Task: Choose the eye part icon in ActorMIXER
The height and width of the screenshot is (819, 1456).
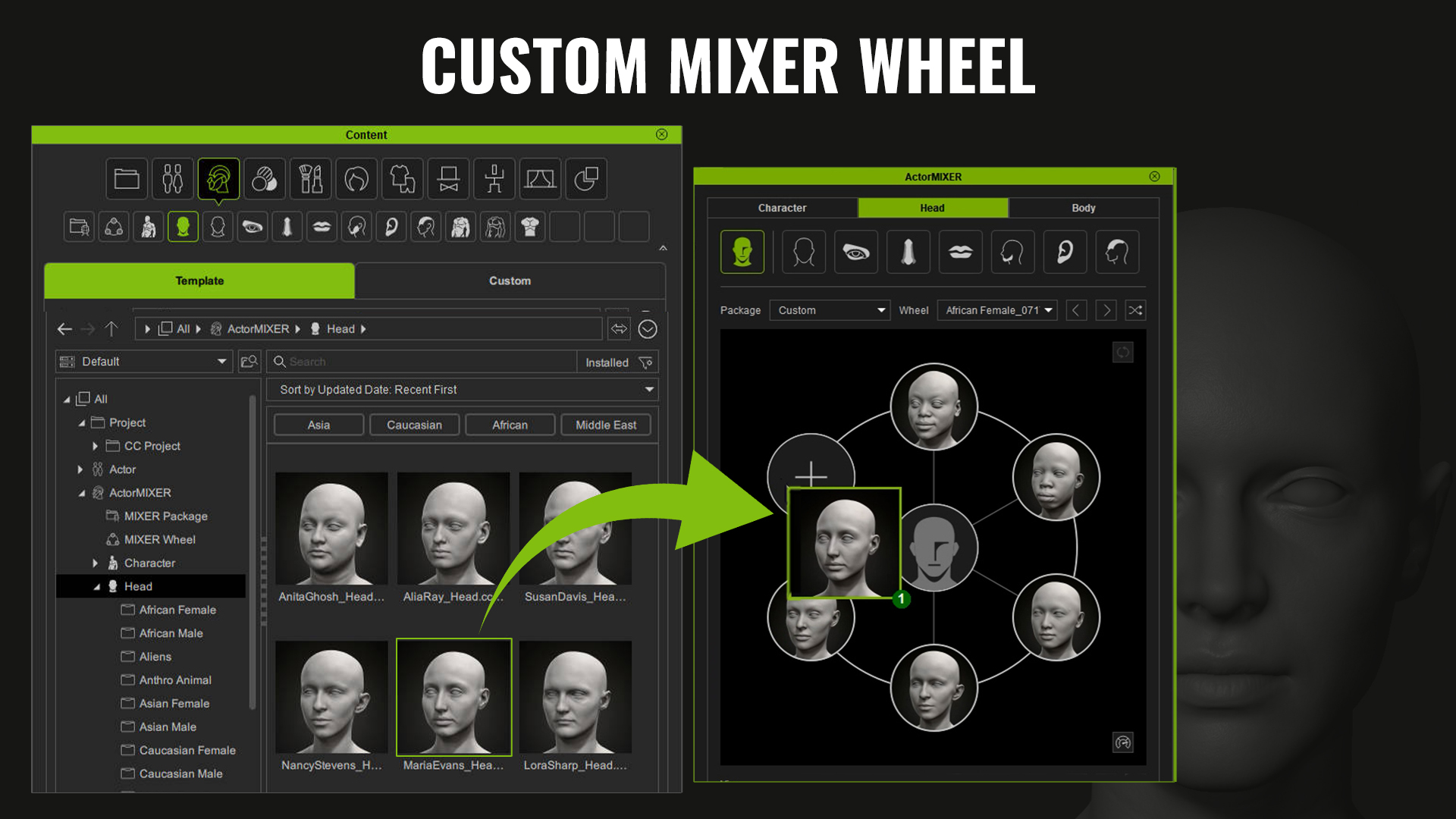Action: (856, 252)
